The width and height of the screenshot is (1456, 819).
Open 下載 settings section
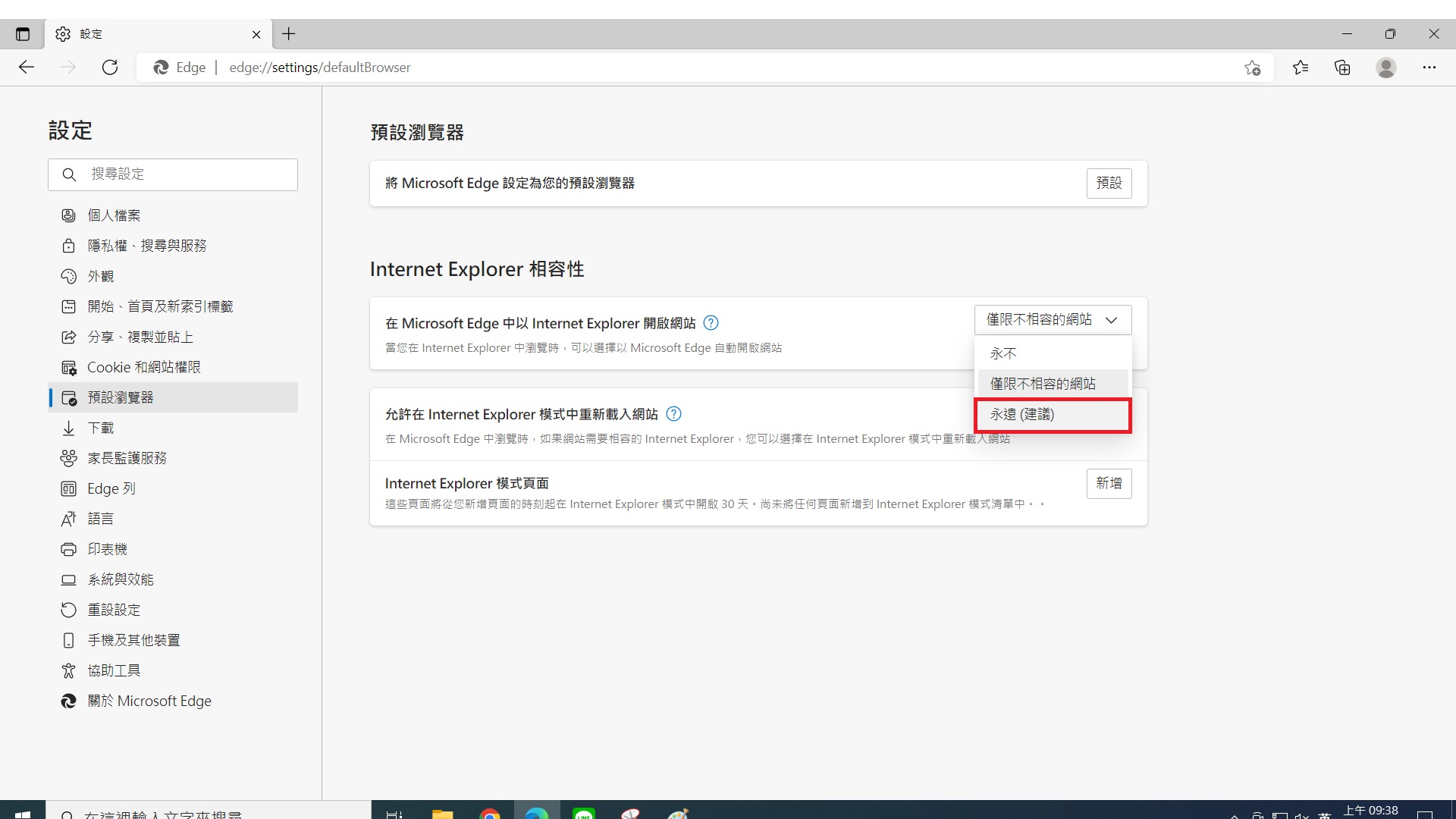pos(173,428)
